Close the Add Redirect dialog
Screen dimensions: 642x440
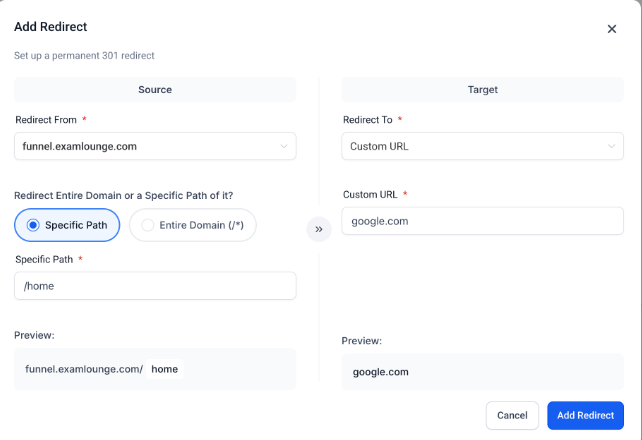point(612,29)
